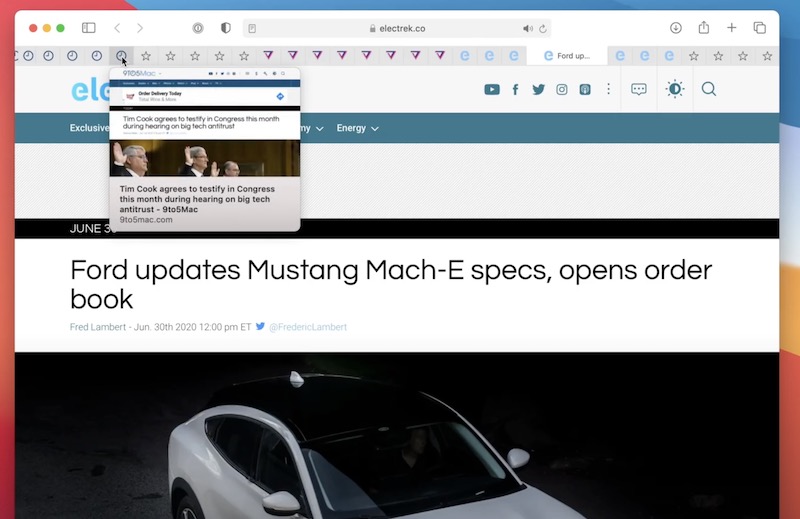Go back one page
The width and height of the screenshot is (800, 519).
(117, 28)
